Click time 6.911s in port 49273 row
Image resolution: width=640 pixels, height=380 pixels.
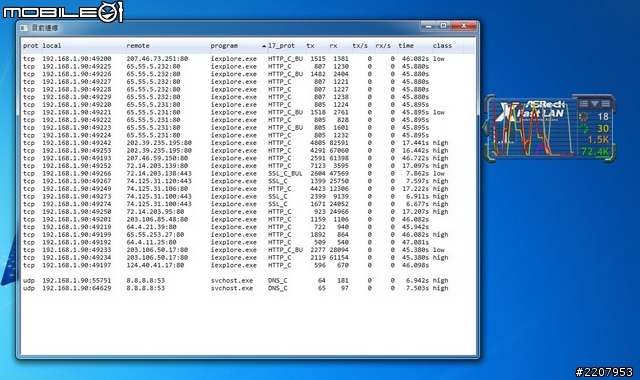(417, 196)
